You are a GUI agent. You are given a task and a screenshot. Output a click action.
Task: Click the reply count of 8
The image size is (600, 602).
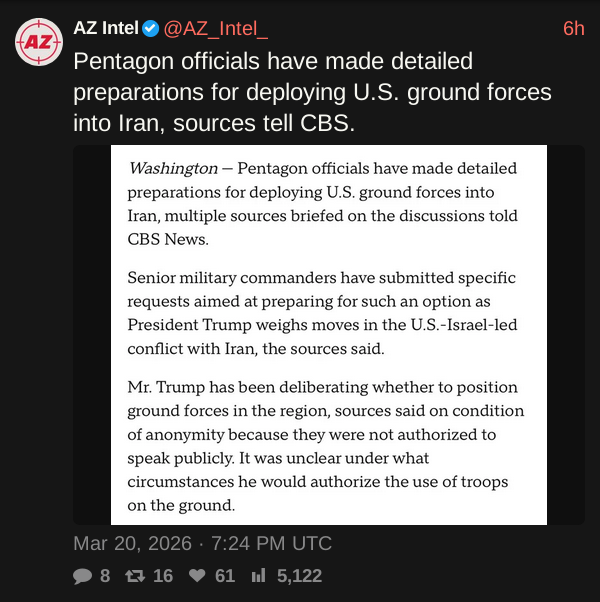105,576
